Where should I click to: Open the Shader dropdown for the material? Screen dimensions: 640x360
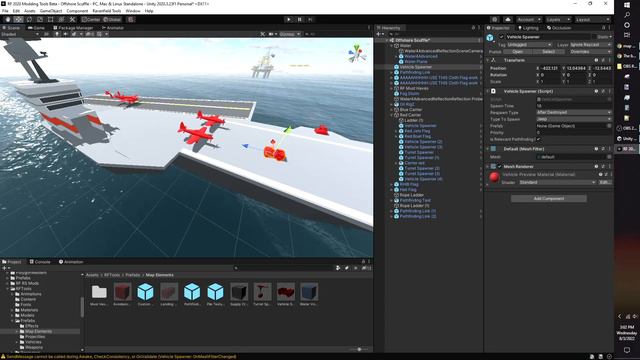click(557, 182)
